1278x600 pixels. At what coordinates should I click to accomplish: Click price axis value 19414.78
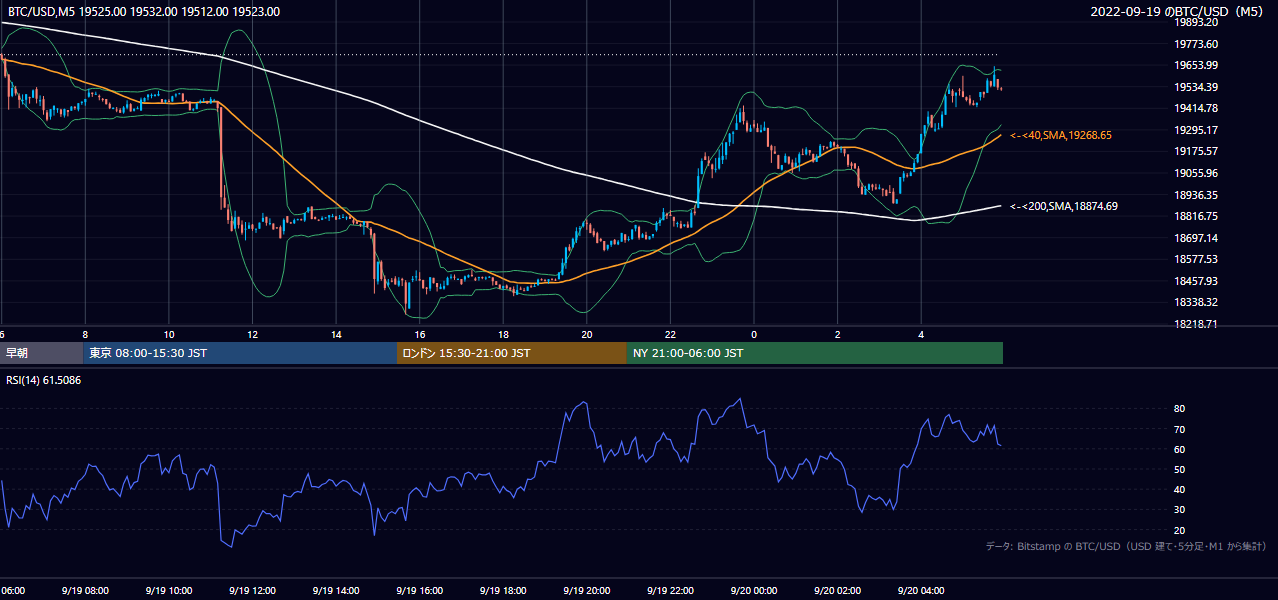click(1197, 108)
